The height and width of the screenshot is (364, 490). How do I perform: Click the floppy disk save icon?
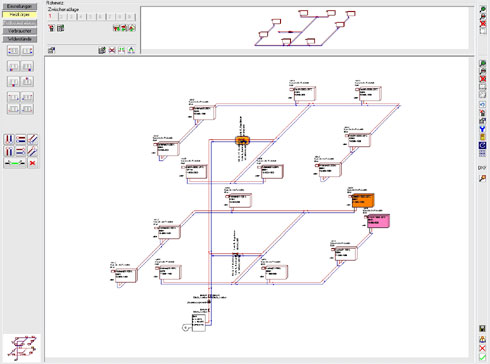[x=482, y=329]
